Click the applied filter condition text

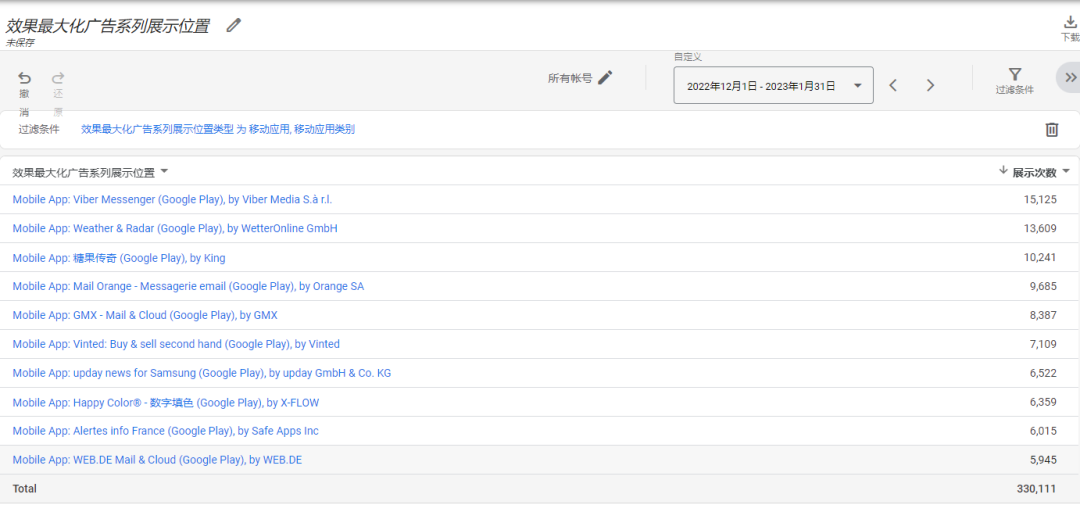(218, 129)
